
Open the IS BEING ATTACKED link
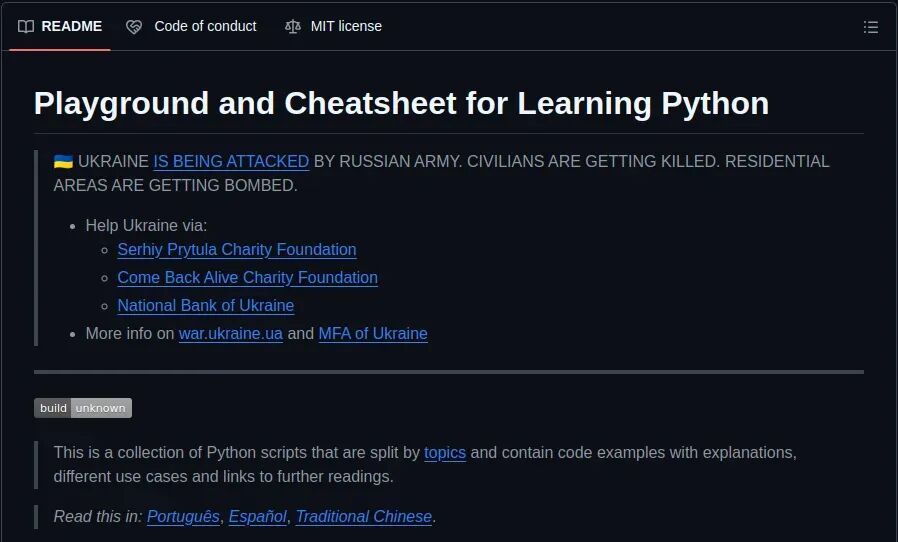[231, 162]
